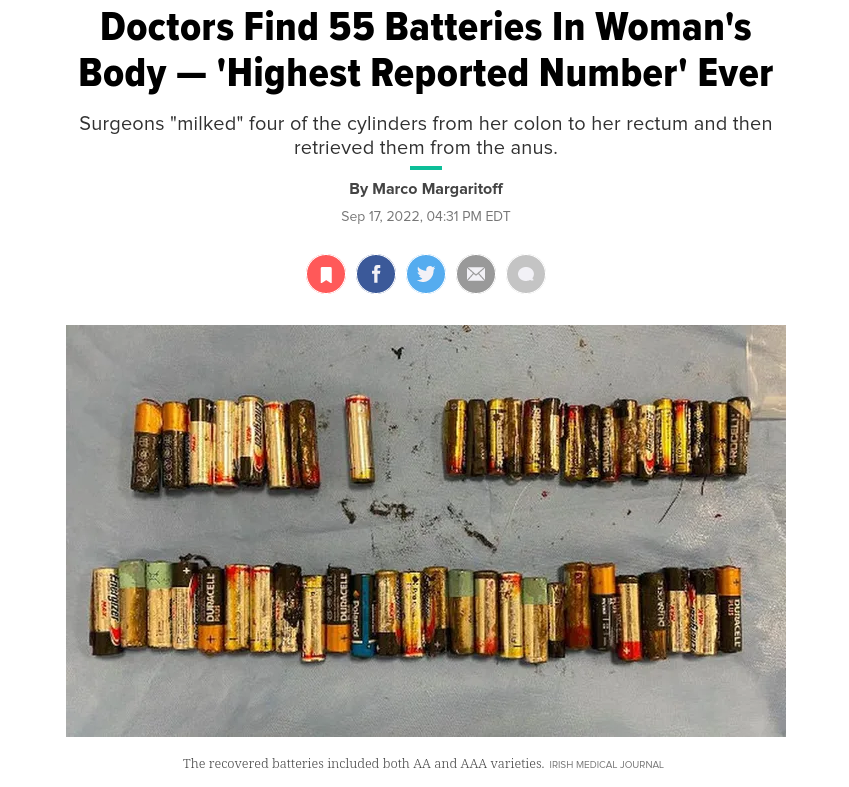Click the green divider line under subheadline
The width and height of the screenshot is (849, 787).
426,168
